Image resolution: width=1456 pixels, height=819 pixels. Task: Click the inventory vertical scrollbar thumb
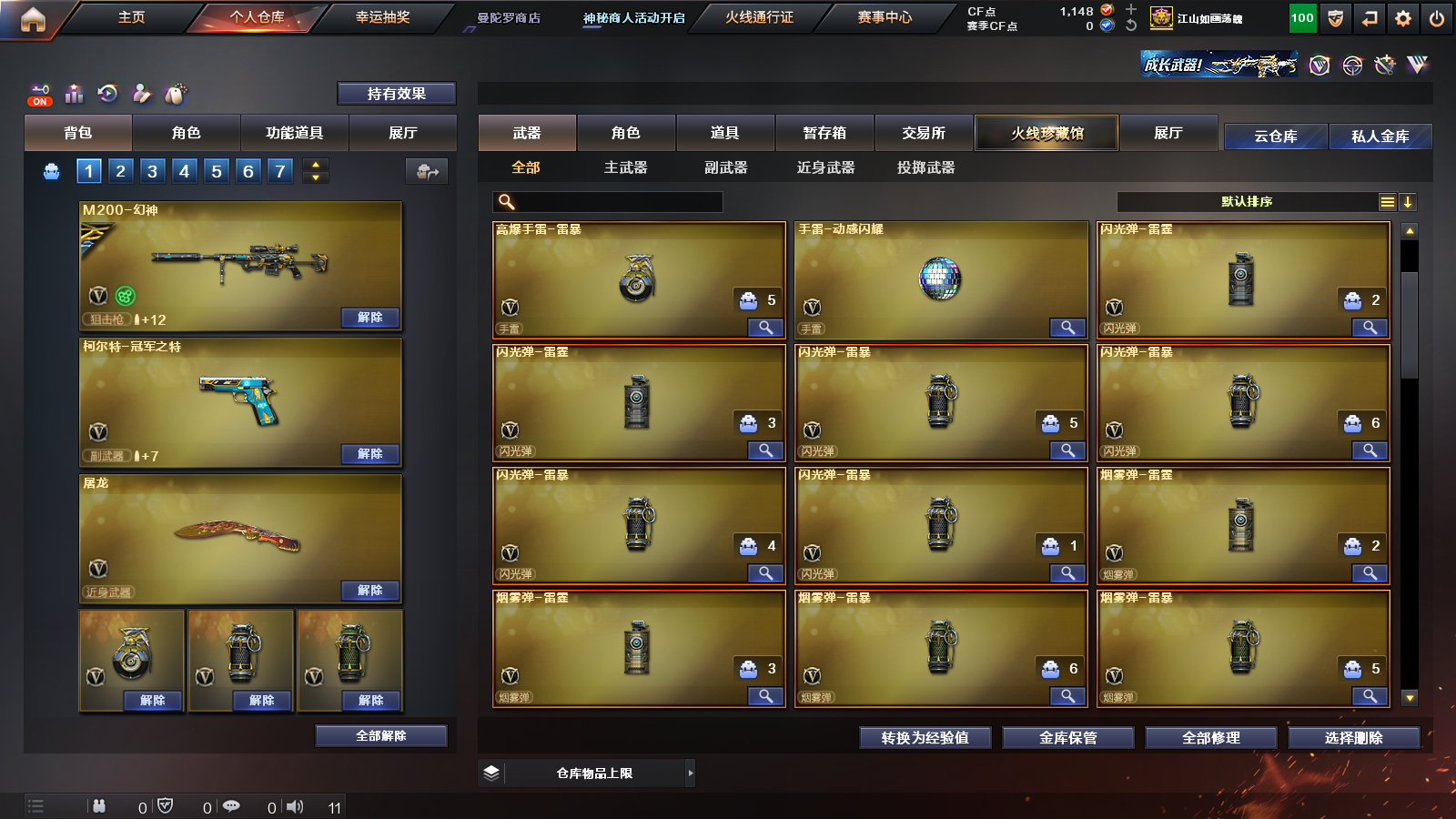point(1410,325)
